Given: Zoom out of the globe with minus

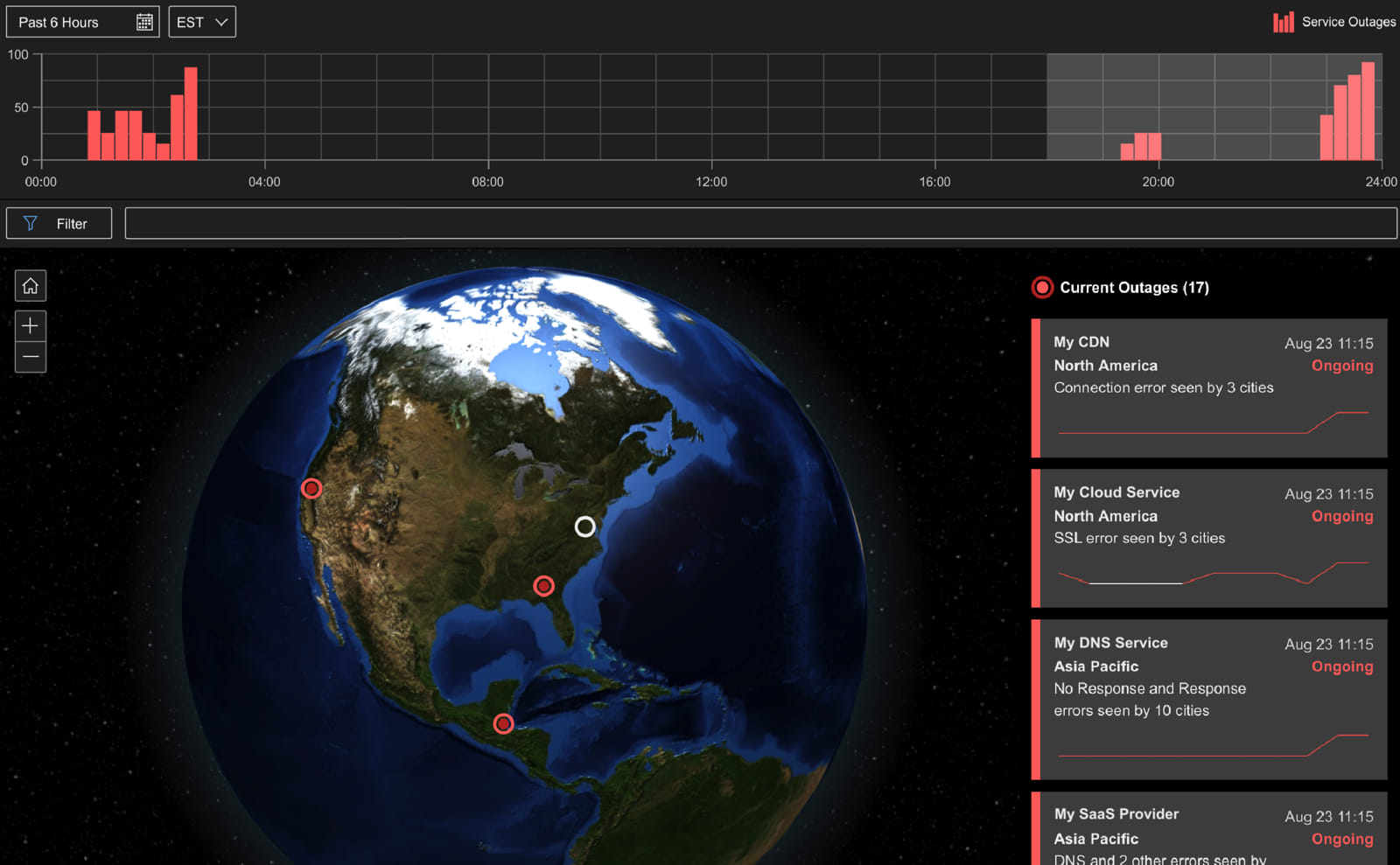Looking at the screenshot, I should point(31,357).
